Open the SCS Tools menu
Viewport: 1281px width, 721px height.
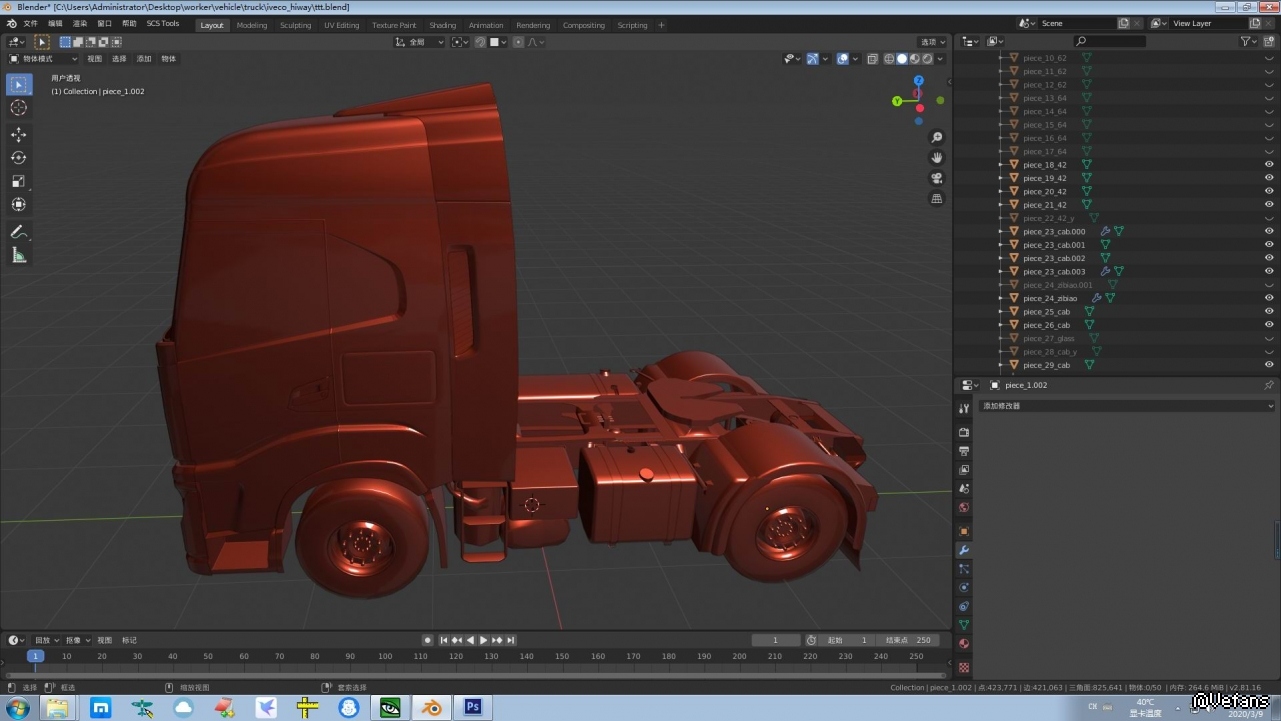coord(163,24)
